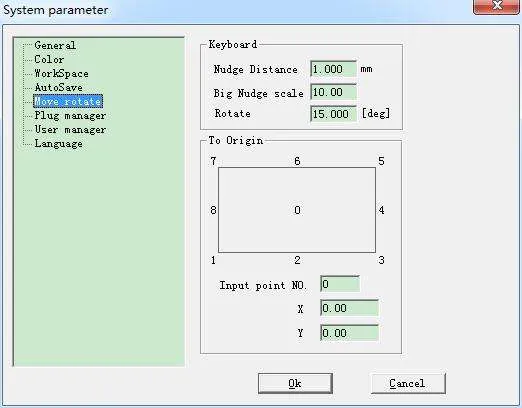Click the Y origin value field

(x=349, y=333)
